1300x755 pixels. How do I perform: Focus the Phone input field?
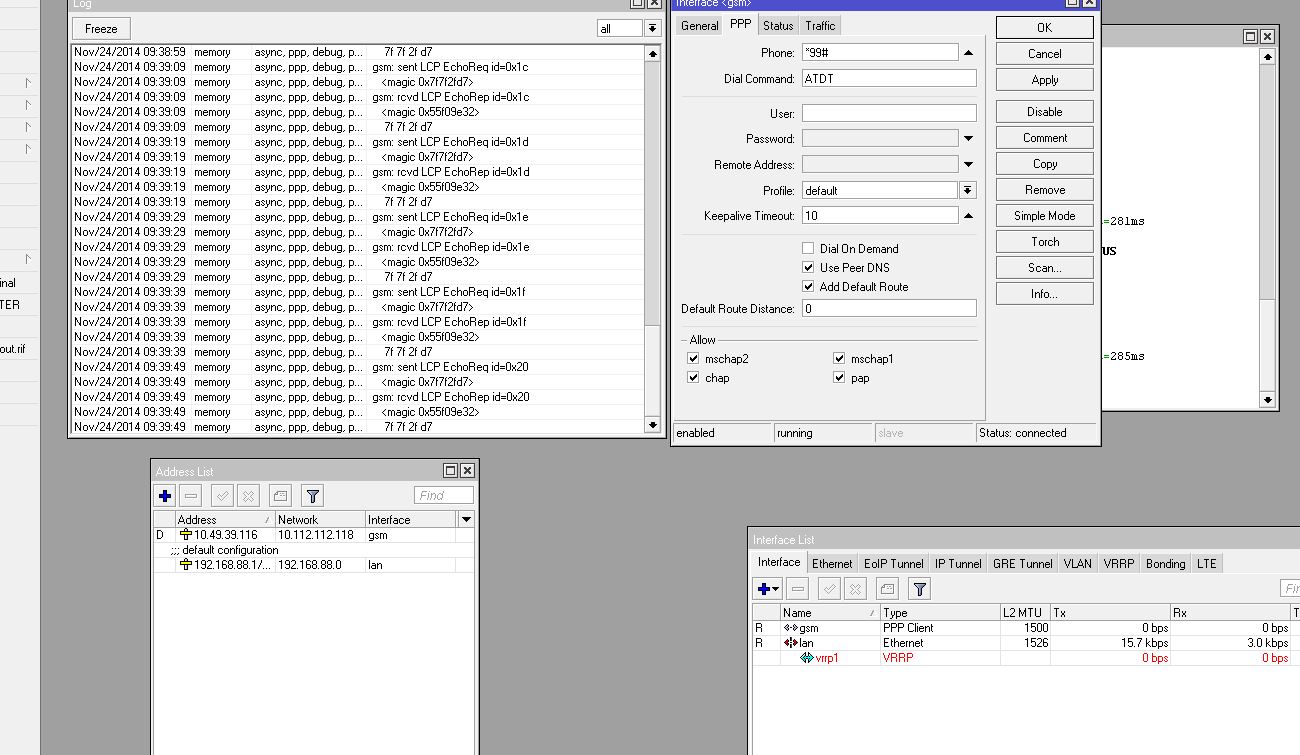tap(880, 53)
